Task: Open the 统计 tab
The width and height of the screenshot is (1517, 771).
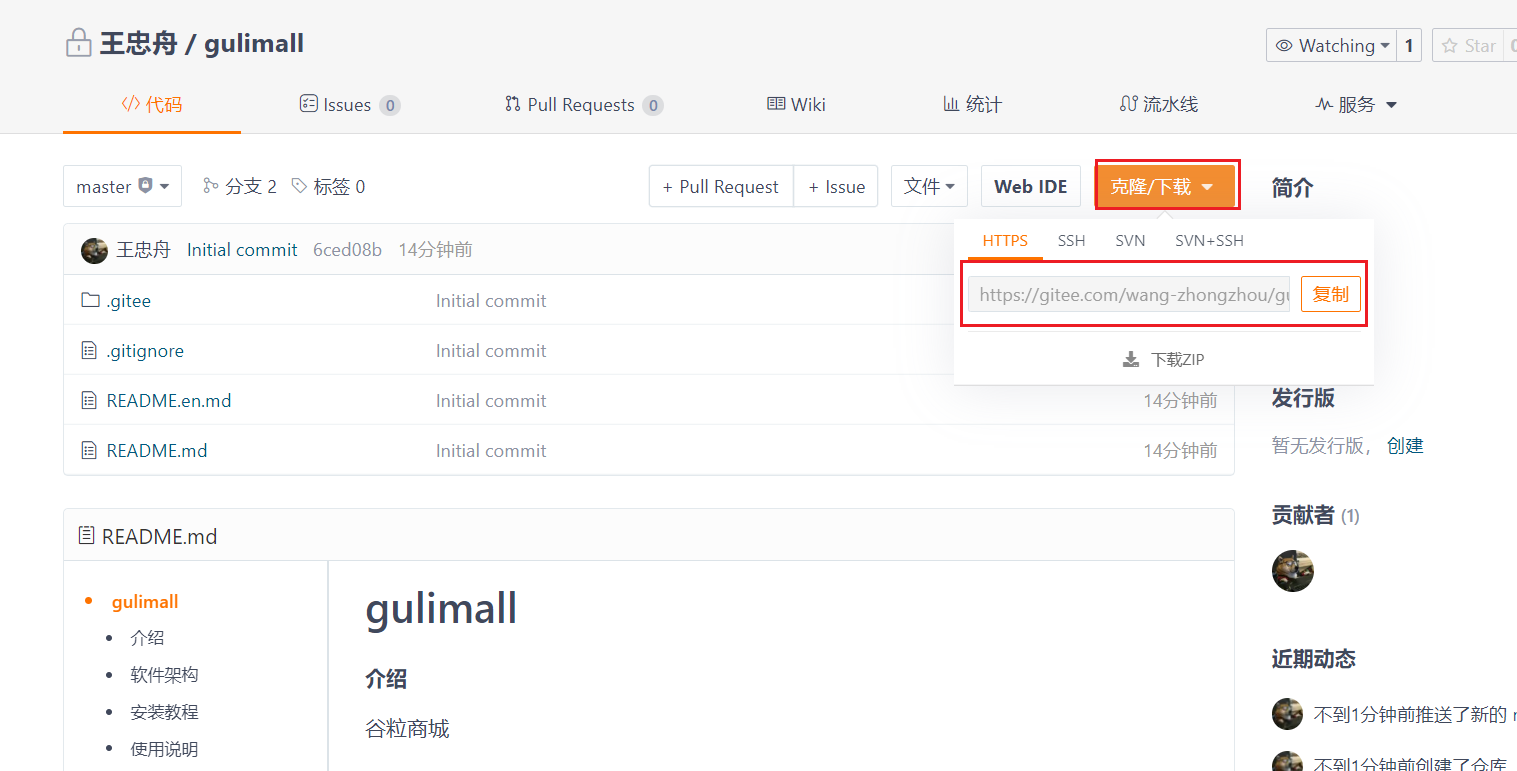Action: 972,104
